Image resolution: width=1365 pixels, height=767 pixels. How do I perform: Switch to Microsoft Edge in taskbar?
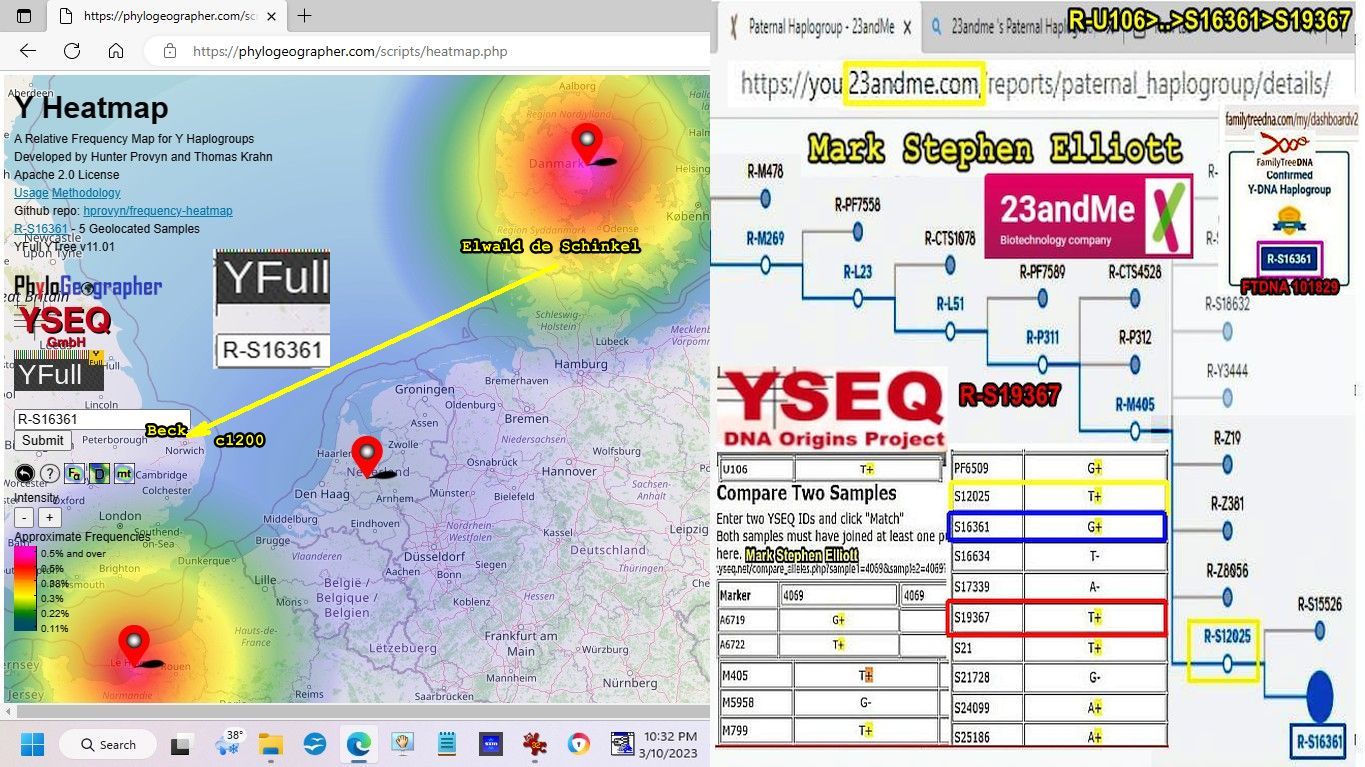tap(358, 744)
